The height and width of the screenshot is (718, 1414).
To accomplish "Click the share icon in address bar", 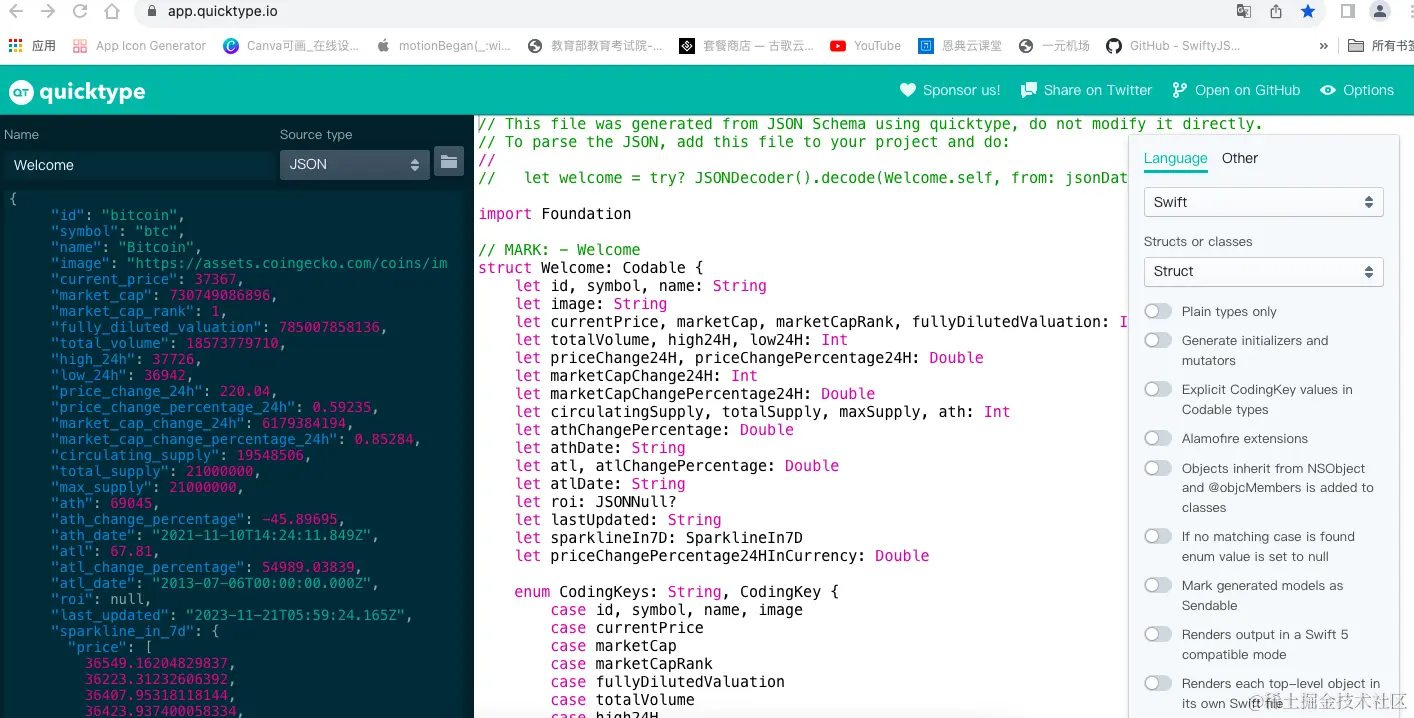I will (x=1276, y=11).
